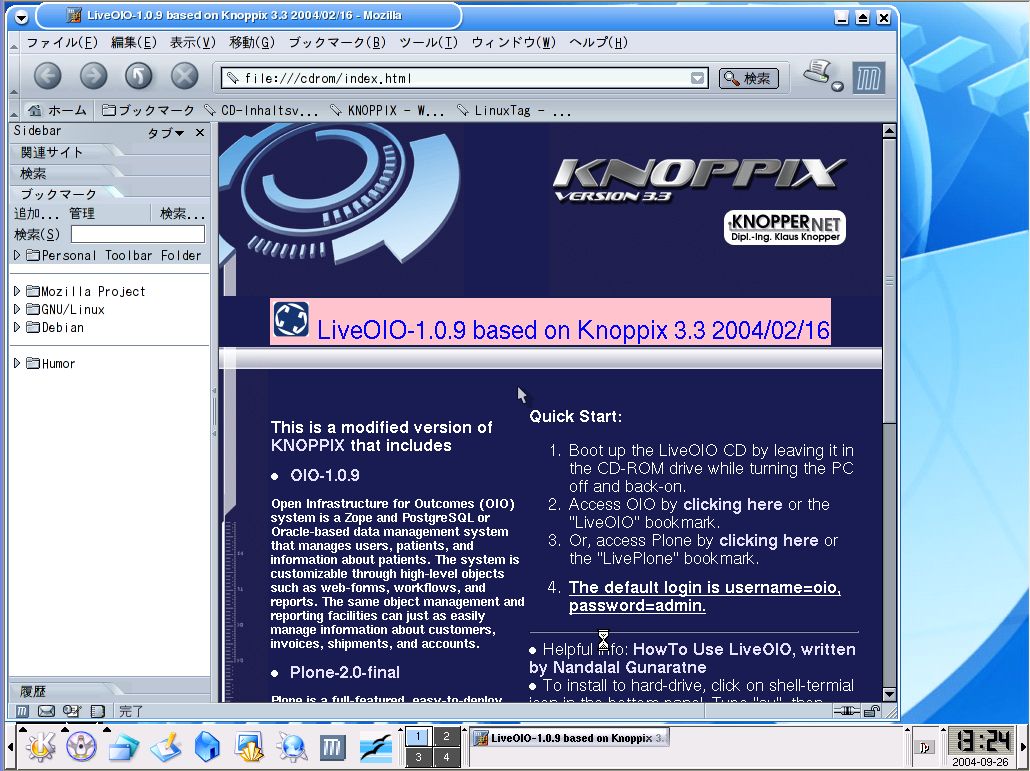Screen dimensions: 1030x771
Task: Go back with the Back arrow button
Action: pyautogui.click(x=47, y=77)
